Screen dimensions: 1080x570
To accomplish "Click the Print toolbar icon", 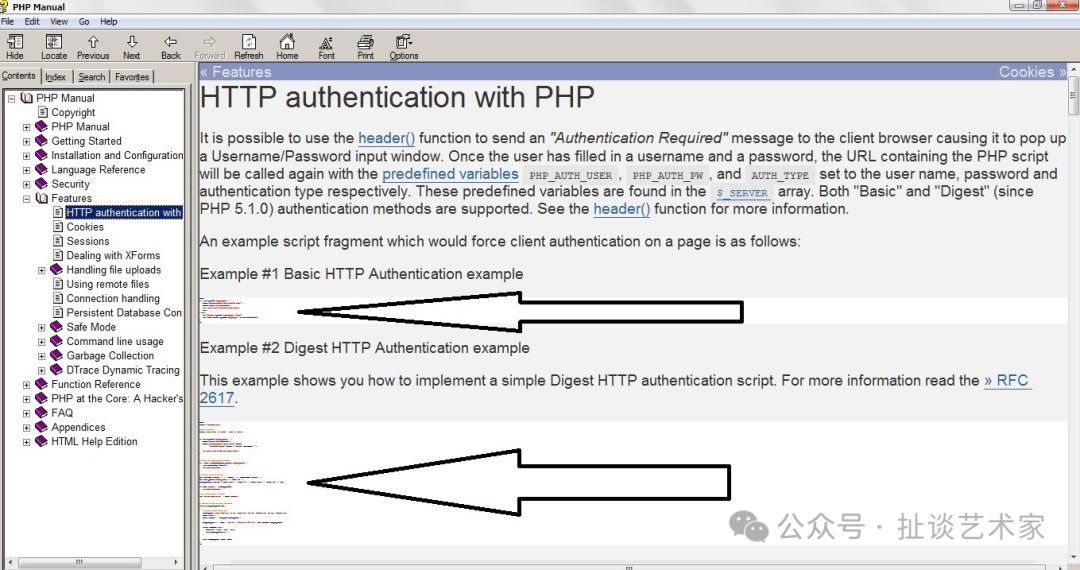I will [x=366, y=42].
